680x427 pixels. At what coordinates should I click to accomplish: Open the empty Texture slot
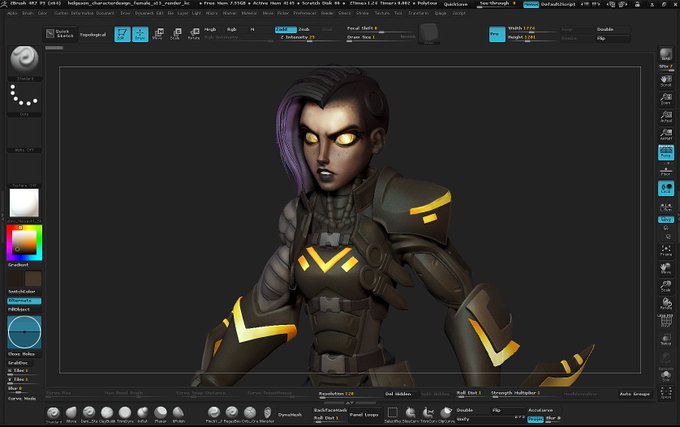tap(24, 168)
